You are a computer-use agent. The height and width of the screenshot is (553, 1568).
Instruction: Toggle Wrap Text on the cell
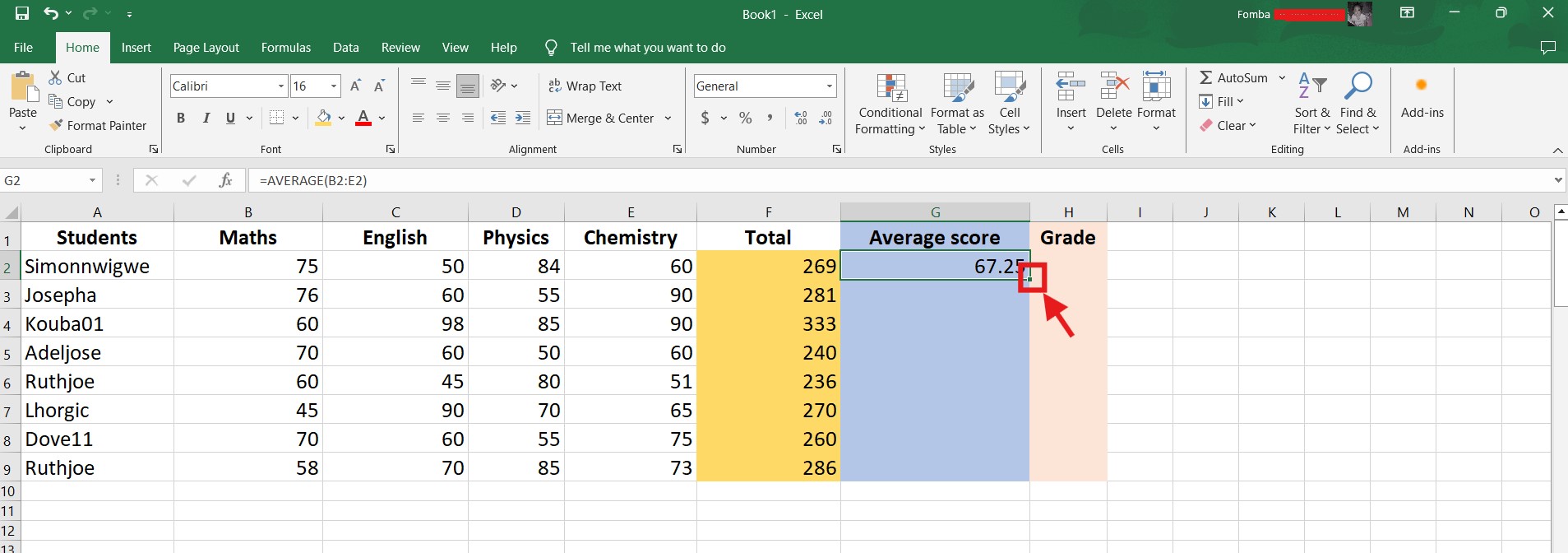(x=585, y=86)
